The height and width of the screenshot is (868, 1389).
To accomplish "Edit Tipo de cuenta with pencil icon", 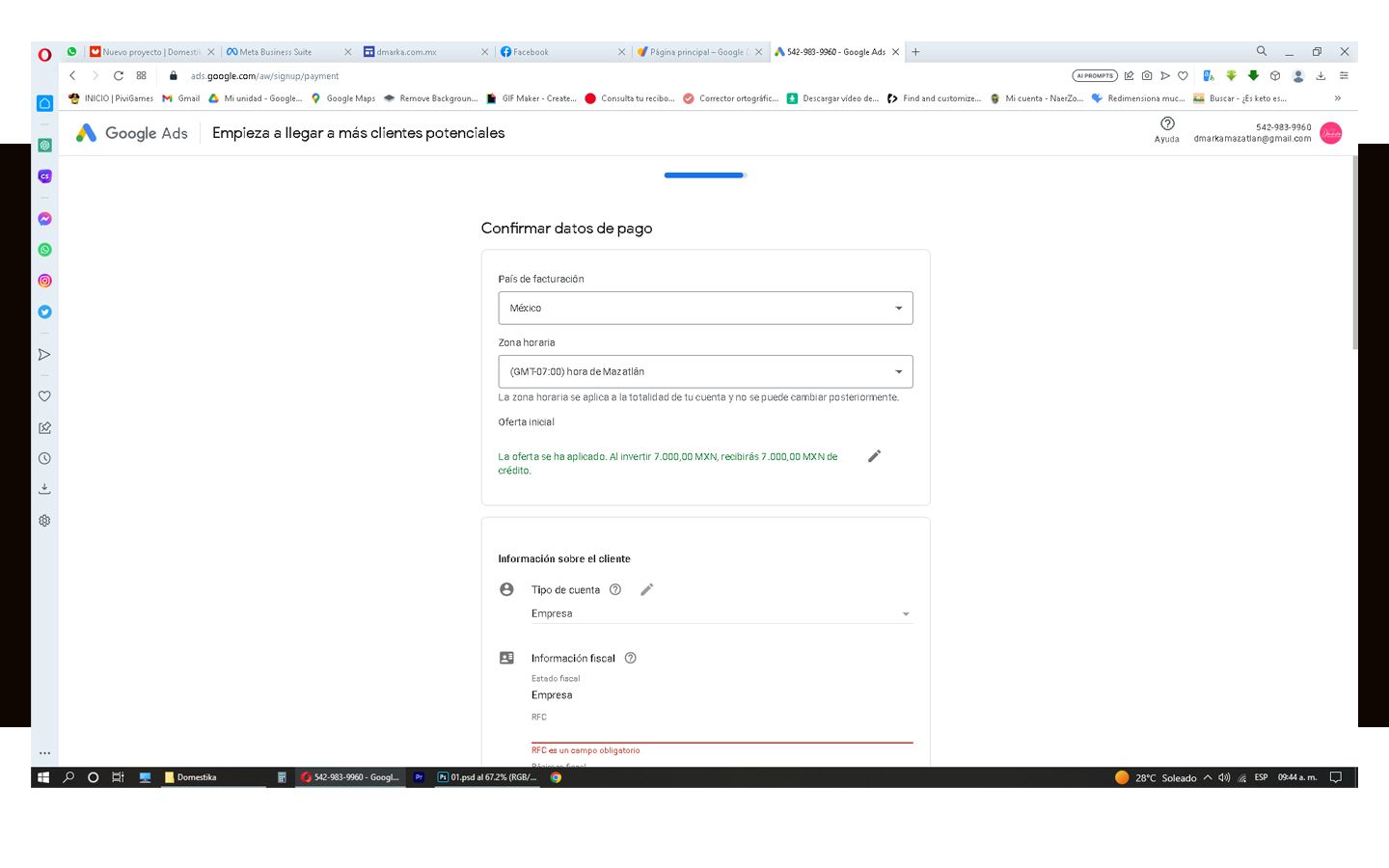I will [647, 589].
